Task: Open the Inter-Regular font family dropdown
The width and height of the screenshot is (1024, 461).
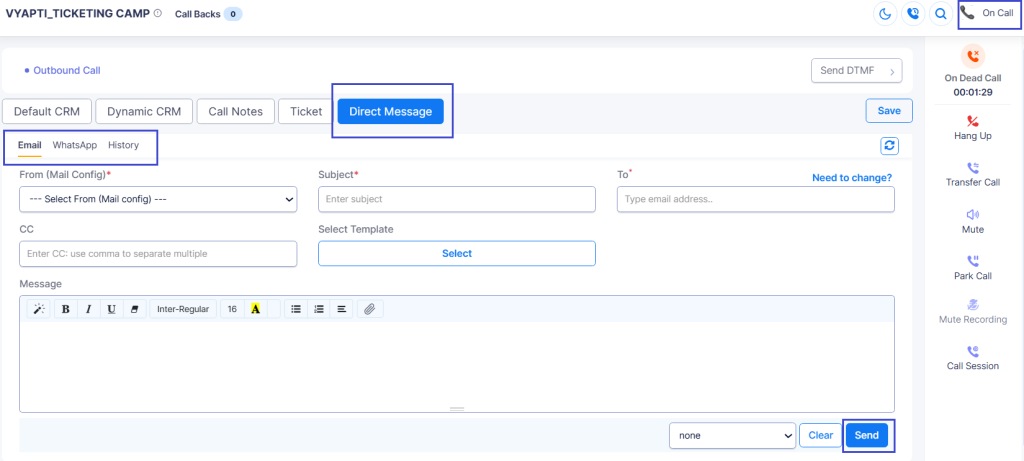Action: pos(183,309)
